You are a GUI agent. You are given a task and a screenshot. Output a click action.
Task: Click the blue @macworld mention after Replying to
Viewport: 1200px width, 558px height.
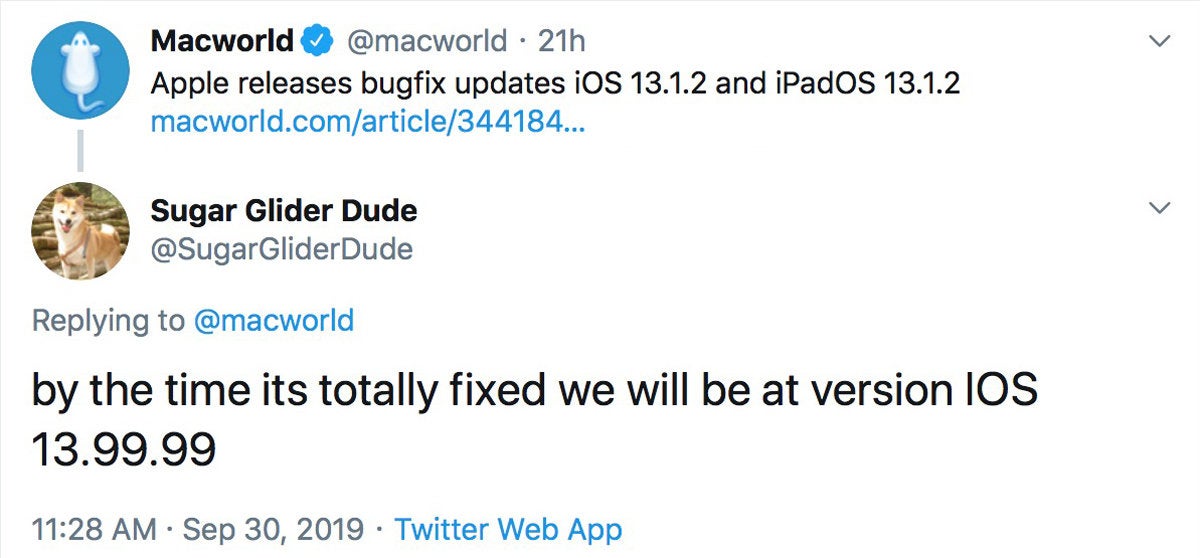pos(273,320)
